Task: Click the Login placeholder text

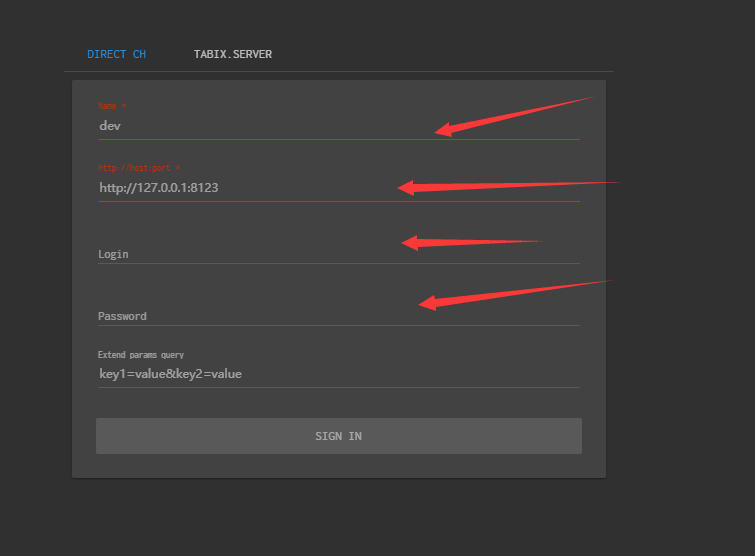Action: coord(113,254)
